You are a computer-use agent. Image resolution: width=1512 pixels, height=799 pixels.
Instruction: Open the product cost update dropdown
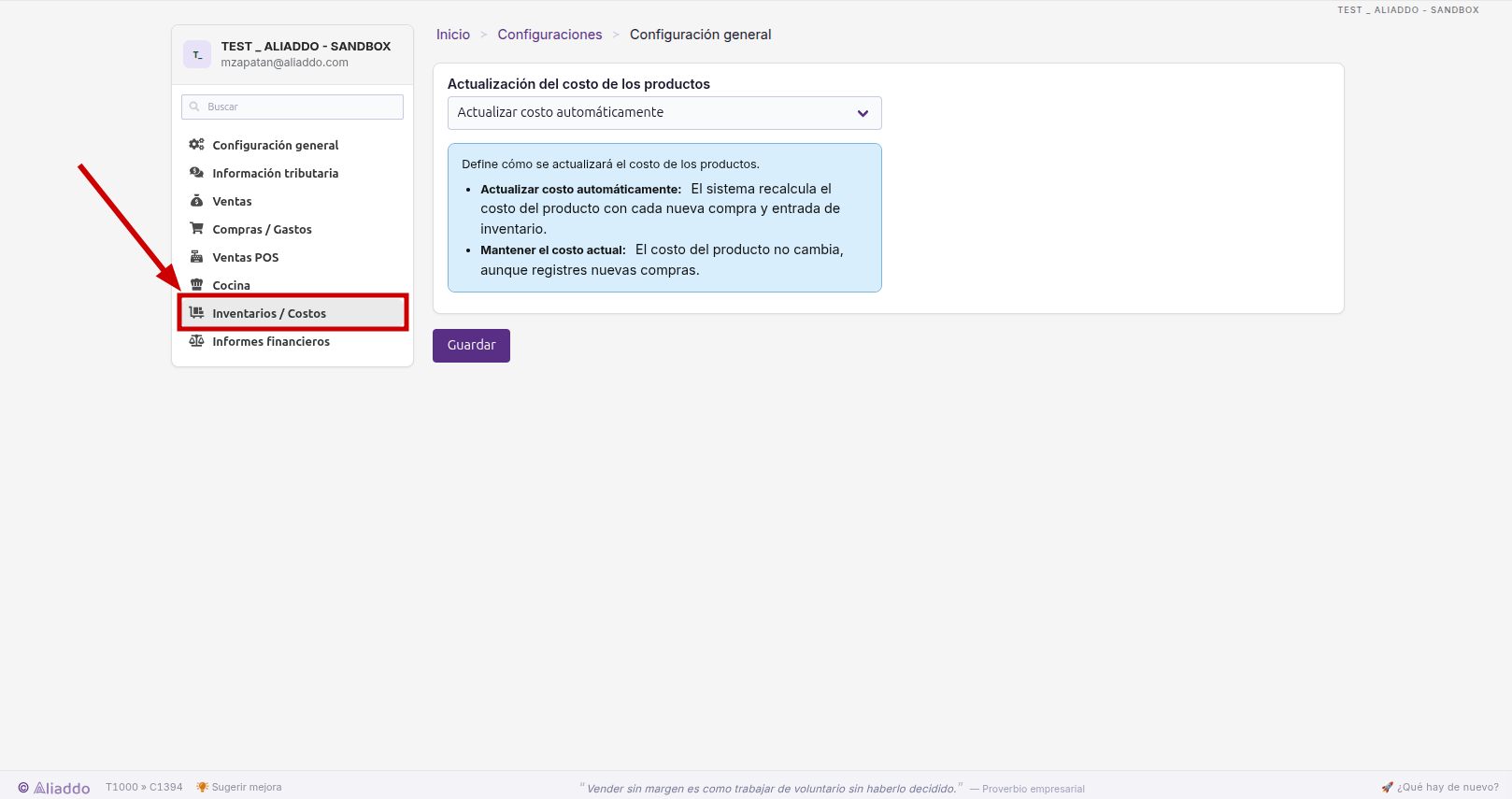(664, 113)
